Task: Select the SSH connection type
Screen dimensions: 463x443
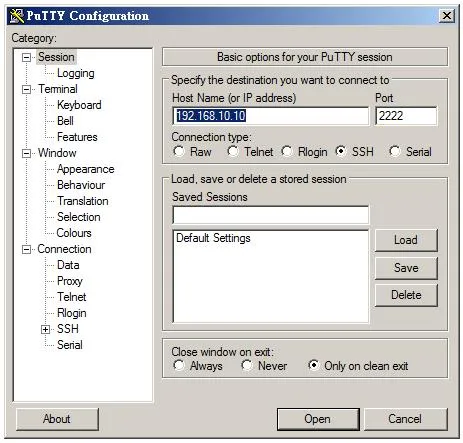Action: pyautogui.click(x=340, y=151)
